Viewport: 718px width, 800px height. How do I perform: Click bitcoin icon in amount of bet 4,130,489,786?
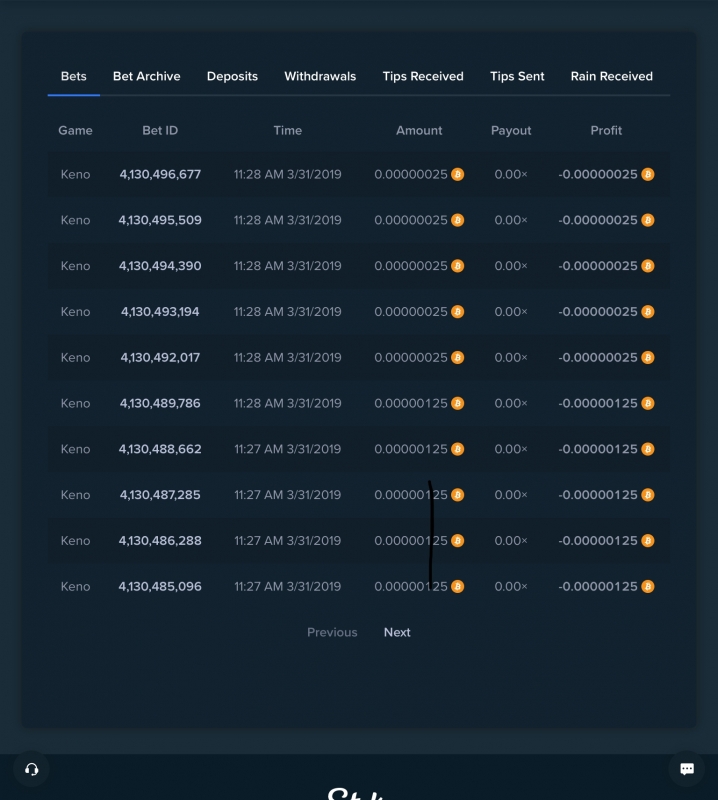click(x=458, y=403)
